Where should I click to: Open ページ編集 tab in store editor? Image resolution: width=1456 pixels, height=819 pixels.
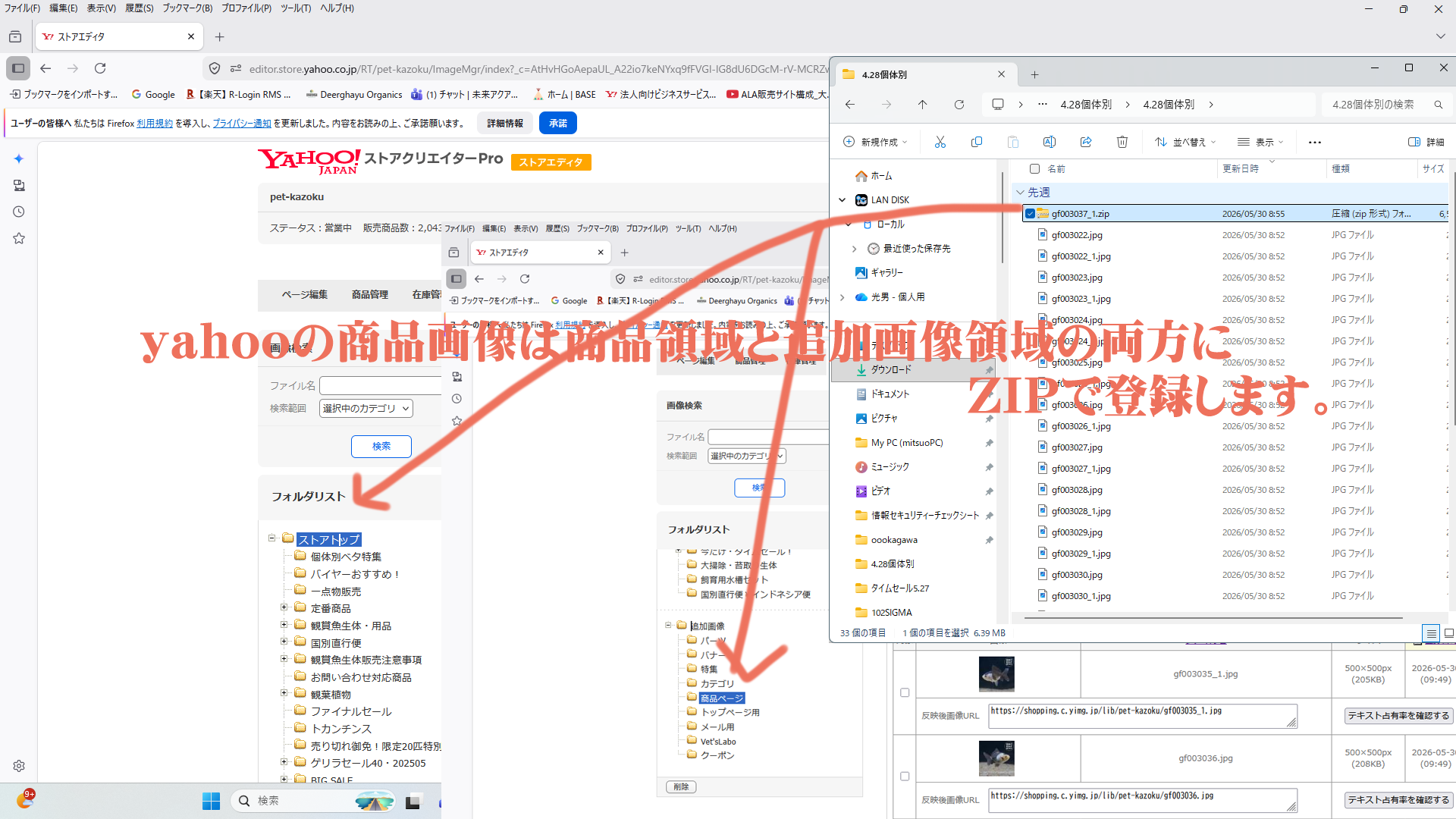coord(304,294)
